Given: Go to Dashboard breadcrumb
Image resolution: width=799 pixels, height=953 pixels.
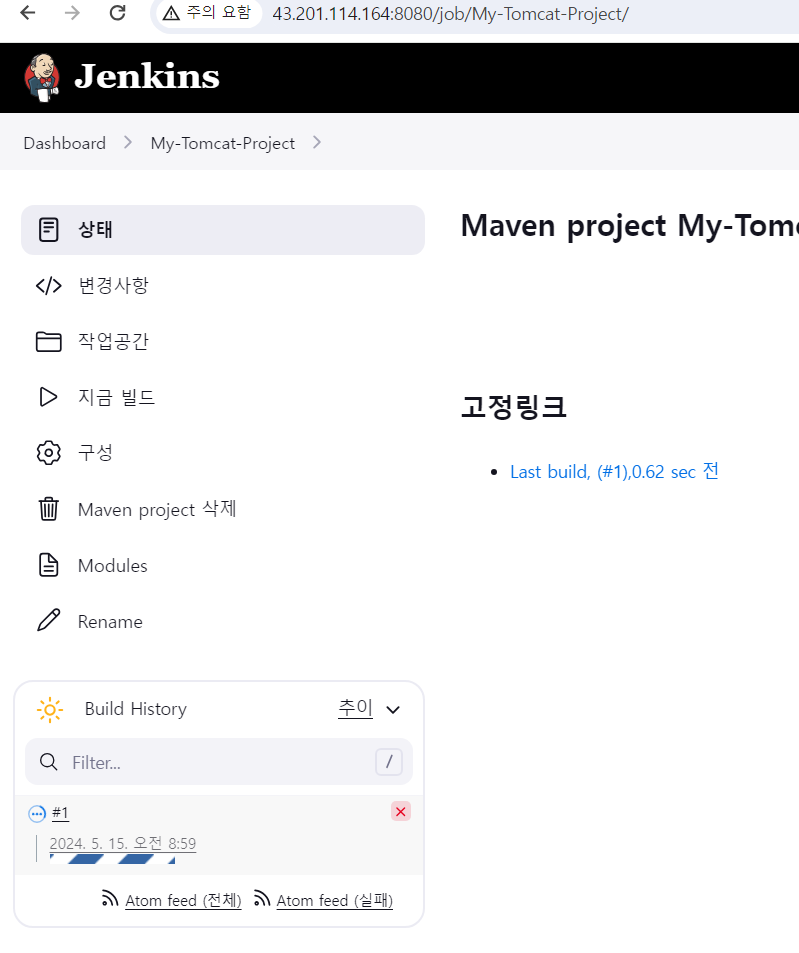Looking at the screenshot, I should 64,143.
